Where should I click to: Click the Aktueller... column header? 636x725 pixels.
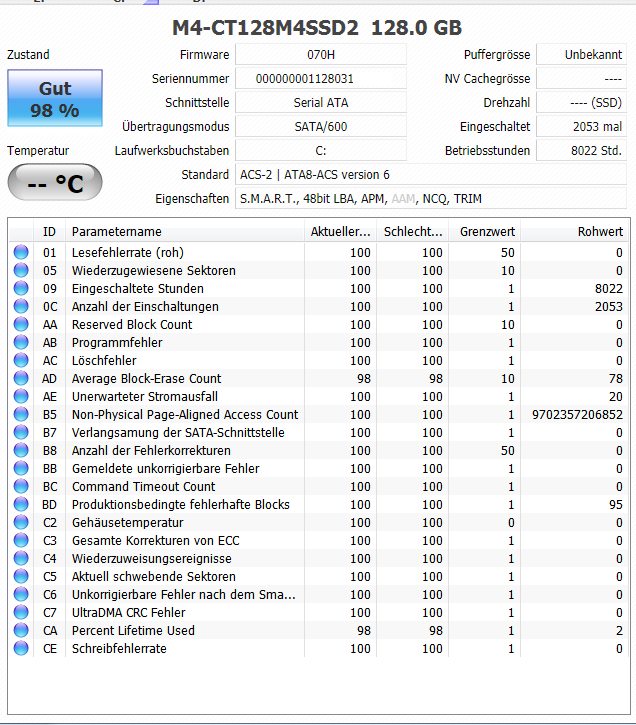pos(341,232)
